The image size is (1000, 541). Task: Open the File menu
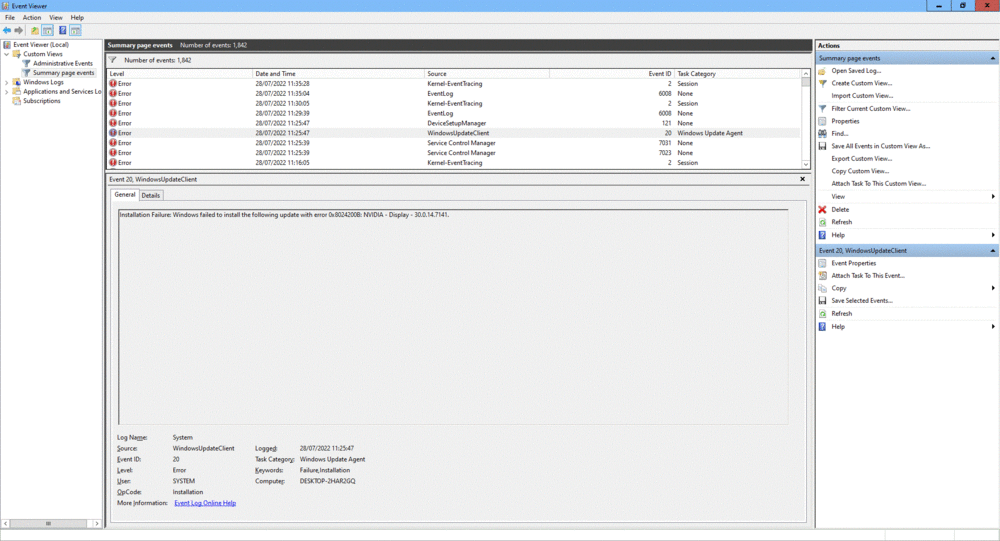pos(10,18)
